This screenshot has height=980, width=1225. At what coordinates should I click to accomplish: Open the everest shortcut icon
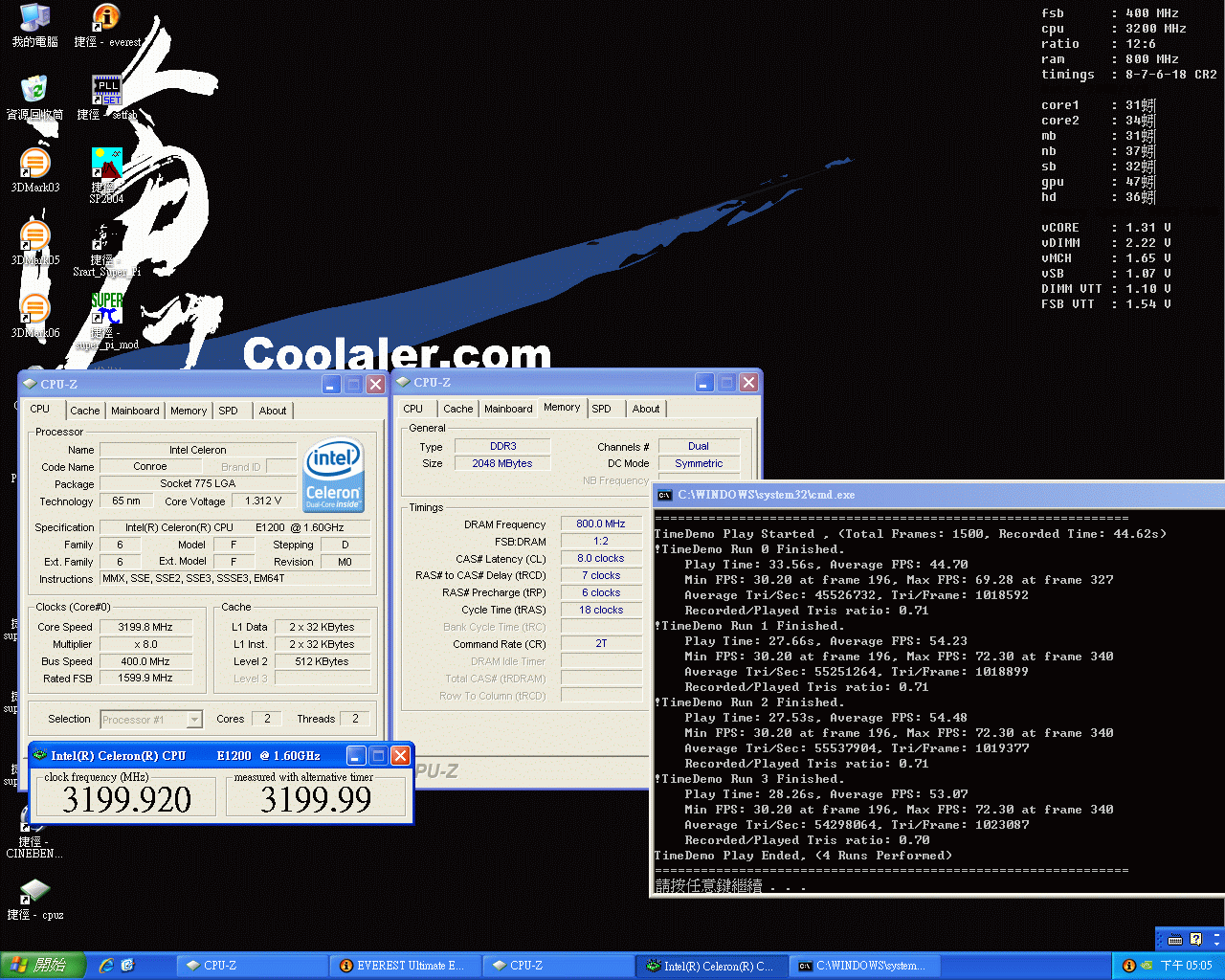coord(106,19)
